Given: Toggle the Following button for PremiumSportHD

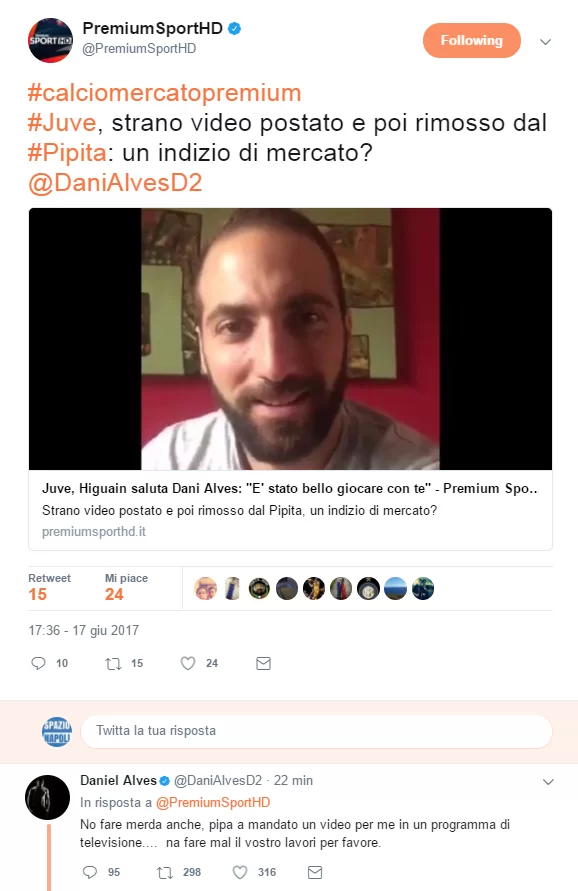Looking at the screenshot, I should [472, 40].
